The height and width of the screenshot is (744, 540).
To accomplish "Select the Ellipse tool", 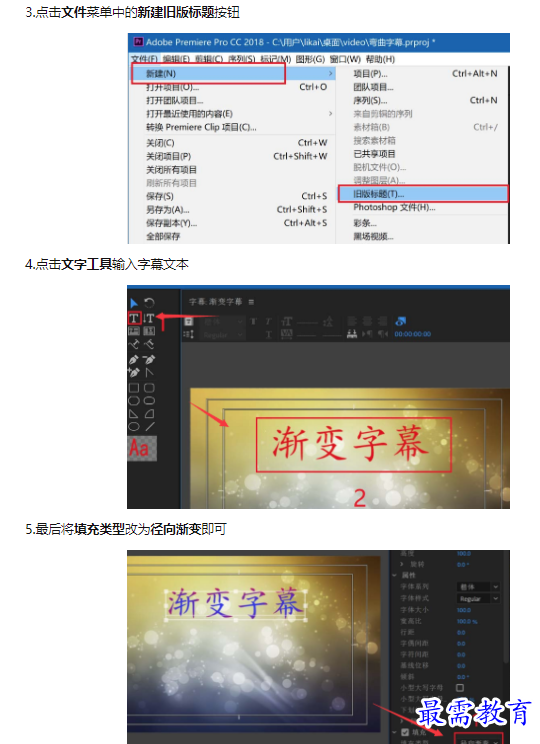I will [x=134, y=427].
